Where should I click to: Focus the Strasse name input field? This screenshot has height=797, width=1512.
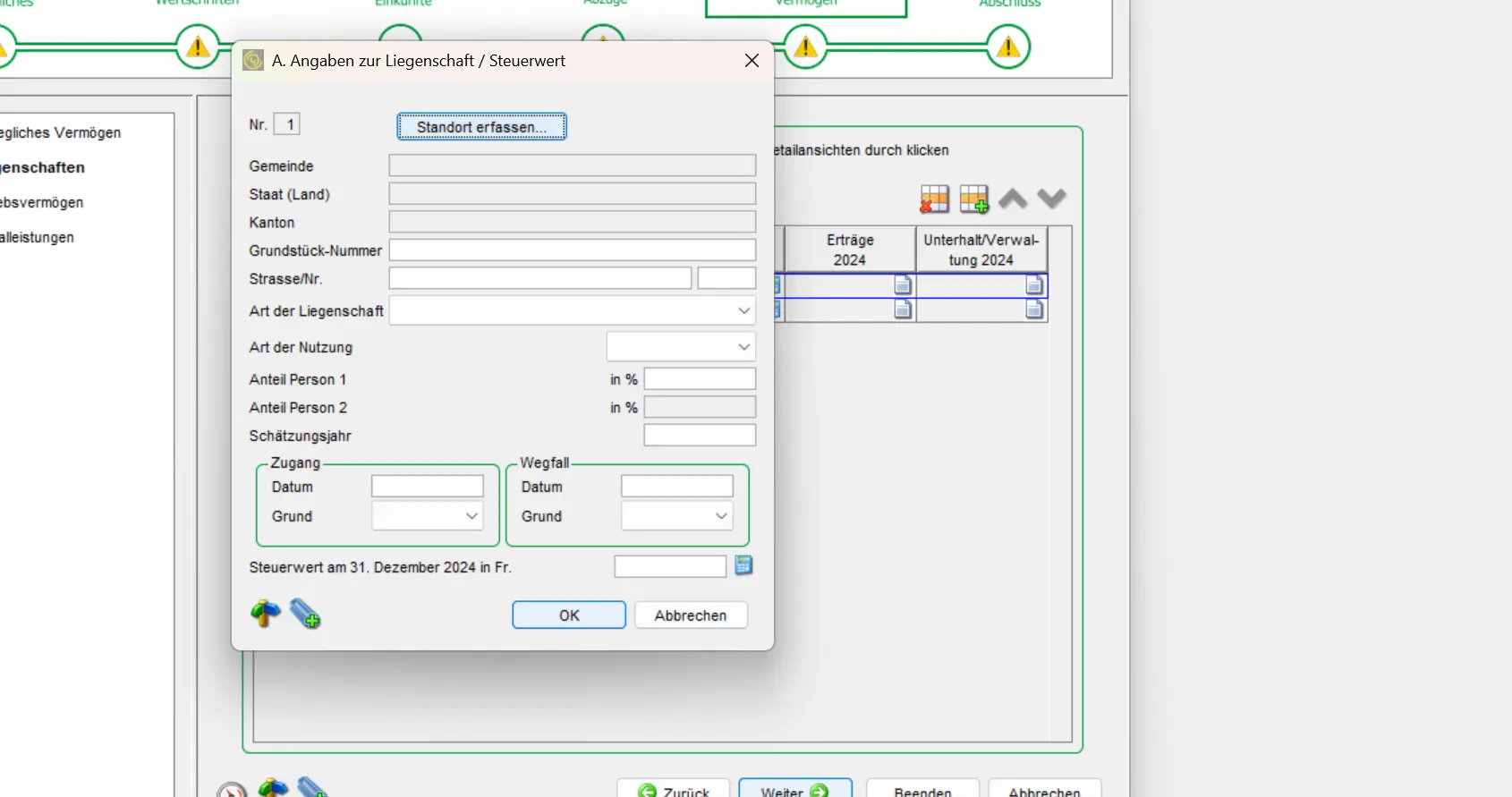(x=540, y=278)
